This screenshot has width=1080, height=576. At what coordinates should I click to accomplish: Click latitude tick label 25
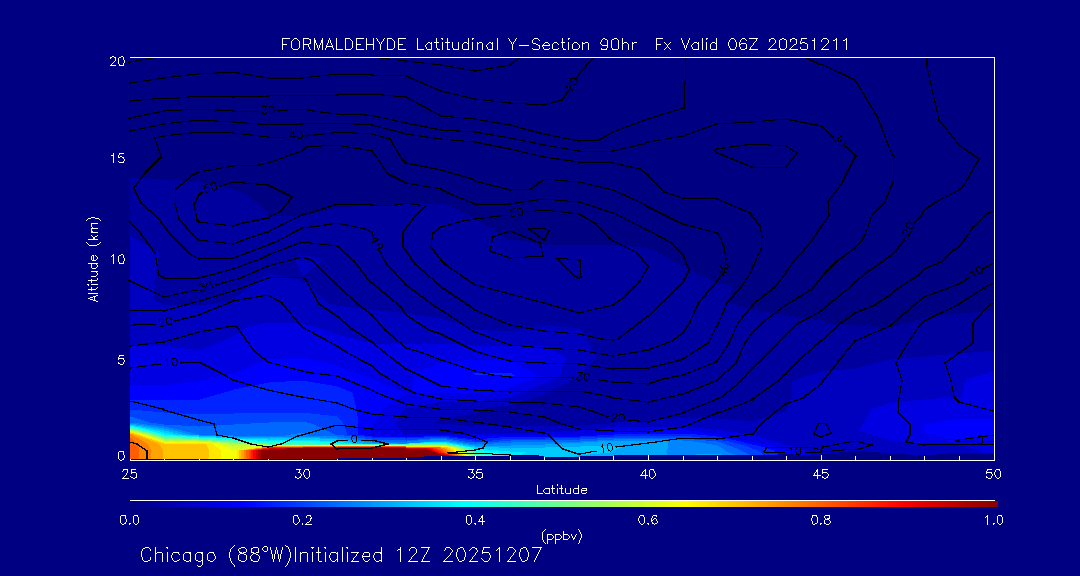pos(129,473)
